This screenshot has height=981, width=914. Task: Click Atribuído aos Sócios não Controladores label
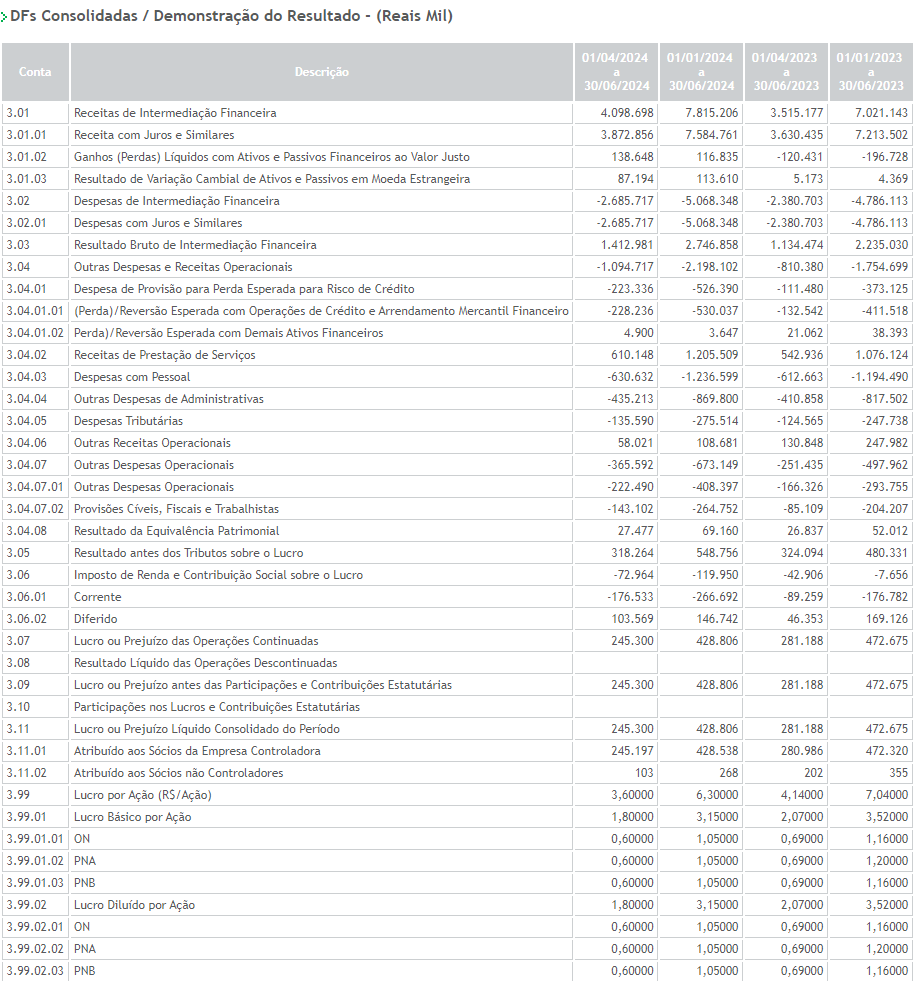pyautogui.click(x=178, y=773)
